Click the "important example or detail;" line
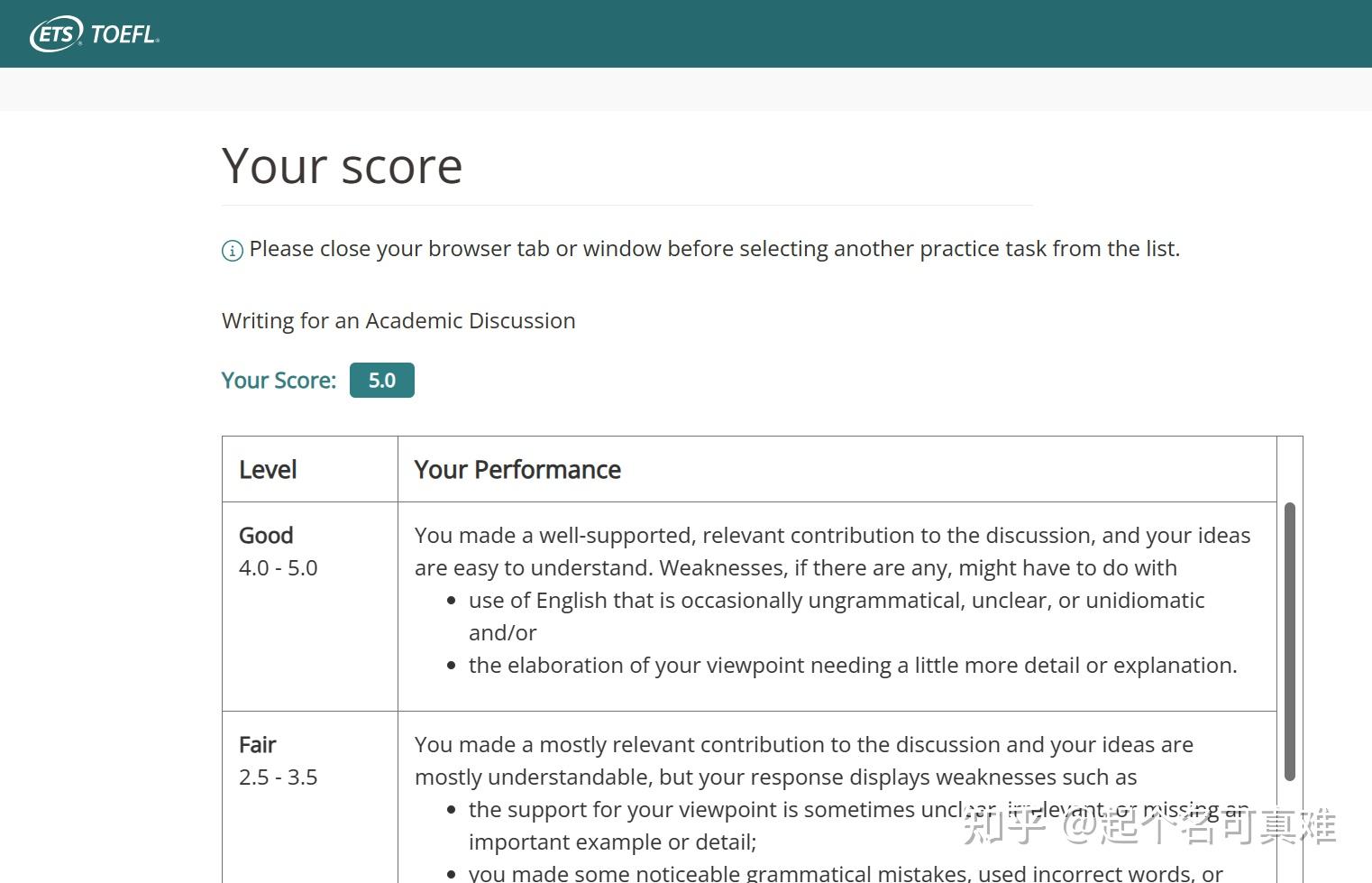 pyautogui.click(x=612, y=842)
